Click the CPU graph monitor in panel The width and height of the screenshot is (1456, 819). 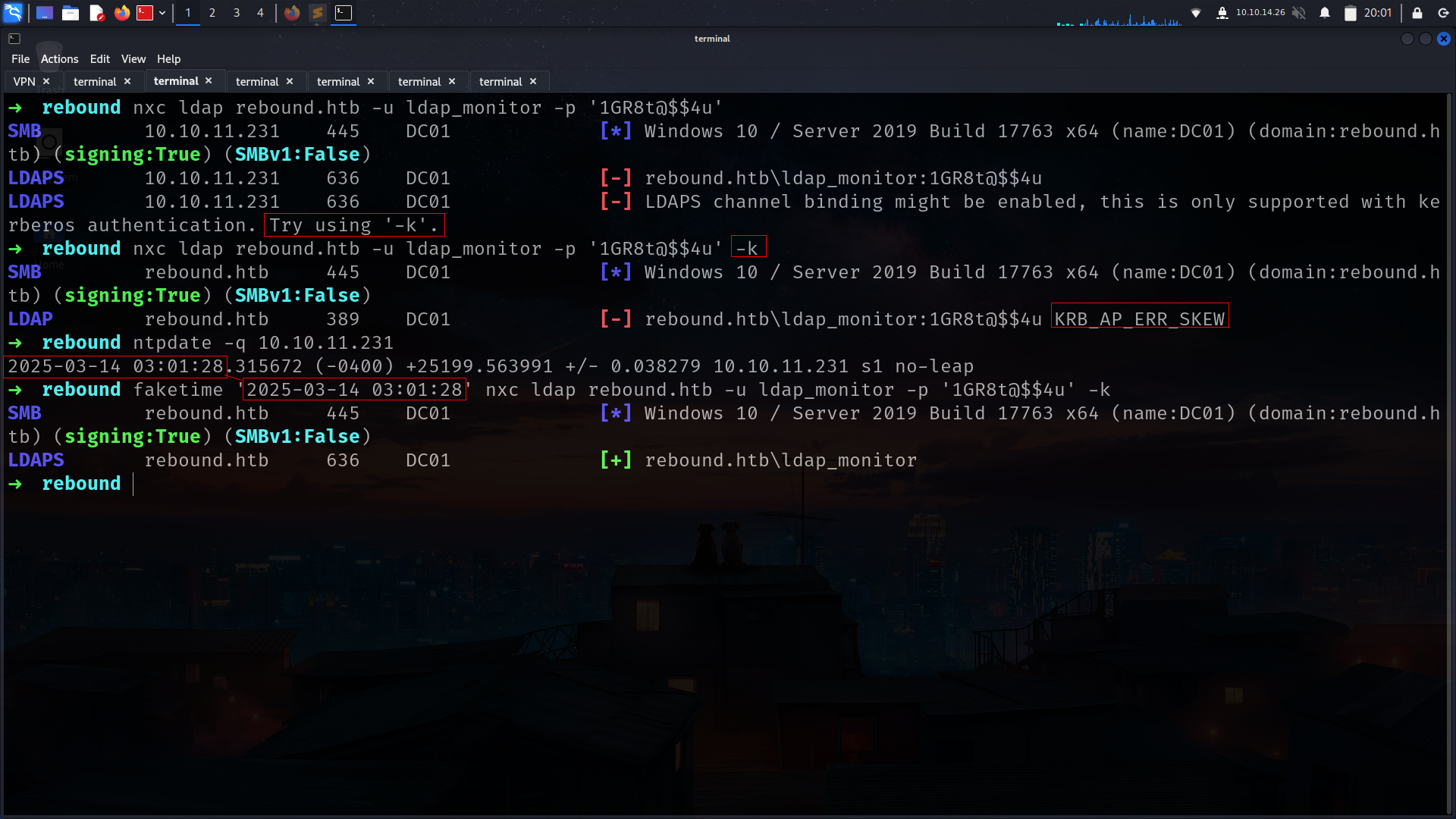pos(1119,18)
